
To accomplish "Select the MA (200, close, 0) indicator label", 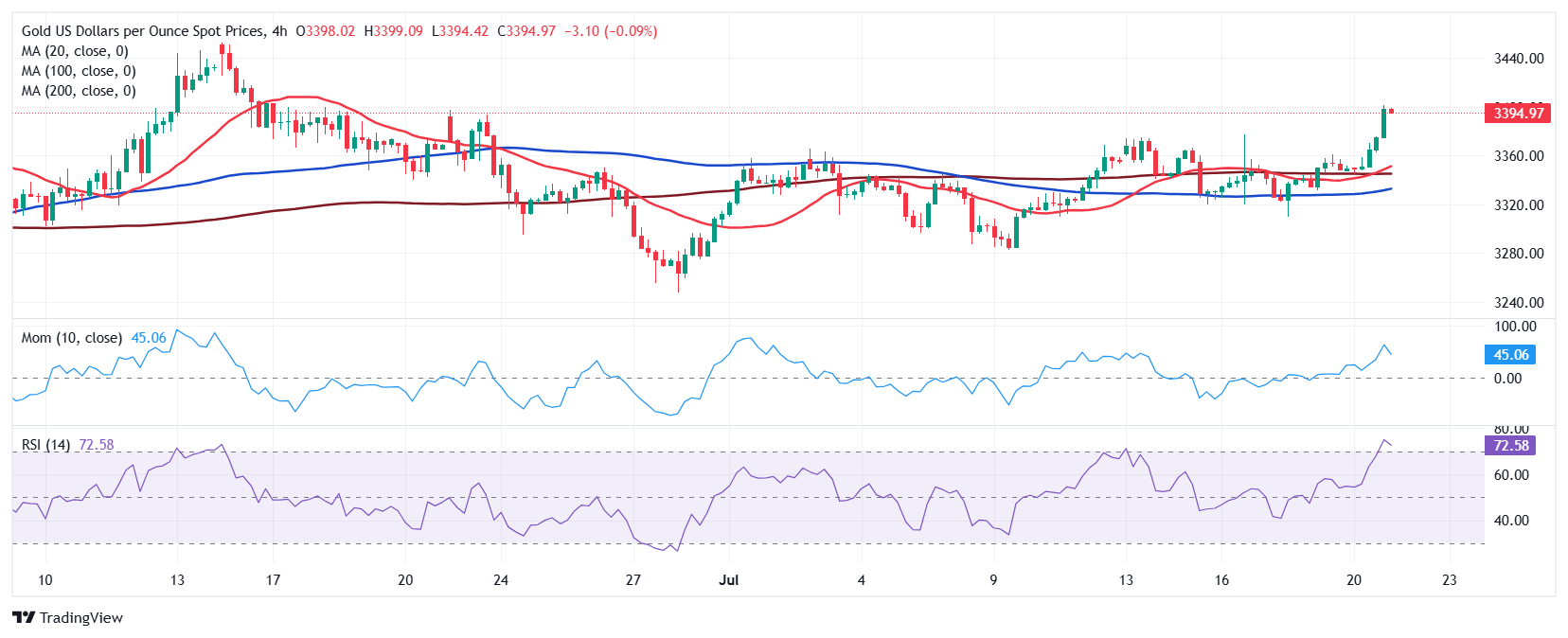I will tap(79, 91).
